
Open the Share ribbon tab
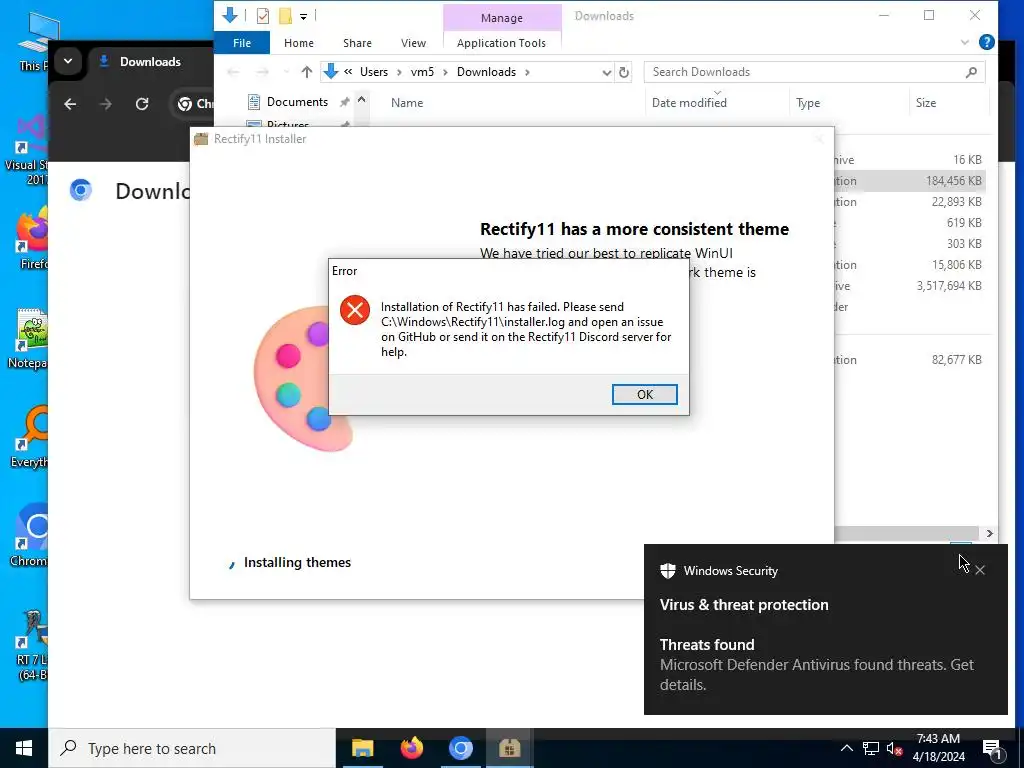click(x=357, y=43)
